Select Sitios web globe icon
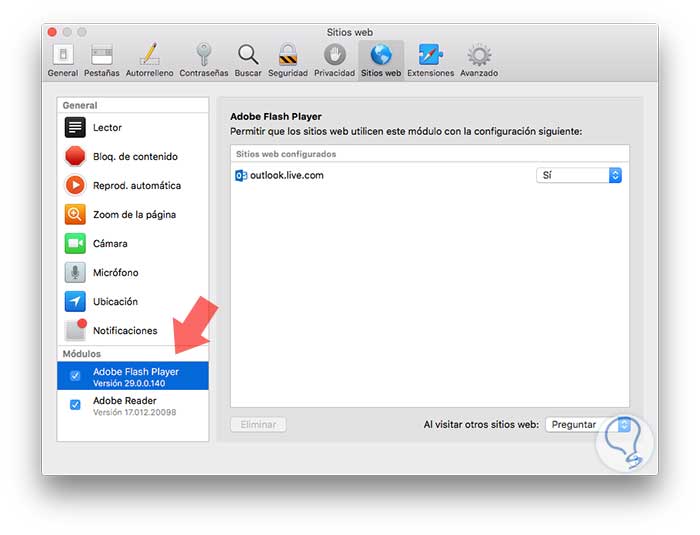700x535 pixels. tap(381, 55)
